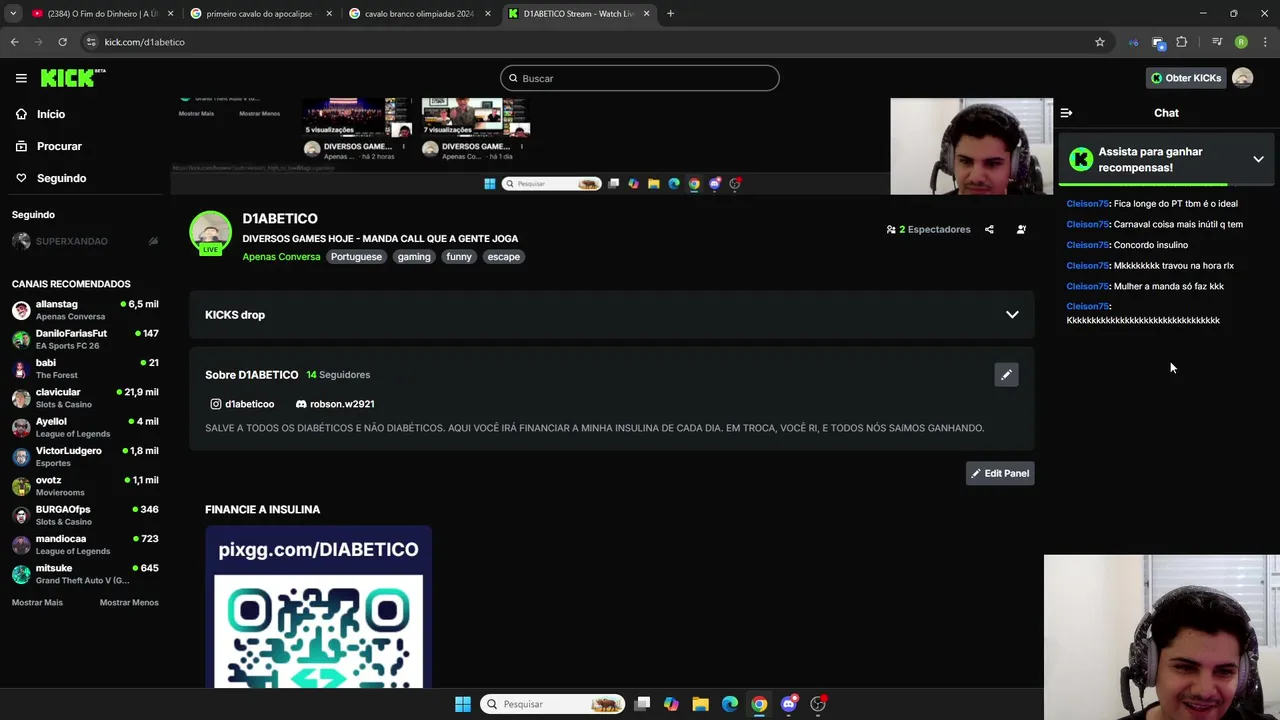This screenshot has height=720, width=1280.
Task: Click the pixgg QR code panel image
Action: [318, 607]
